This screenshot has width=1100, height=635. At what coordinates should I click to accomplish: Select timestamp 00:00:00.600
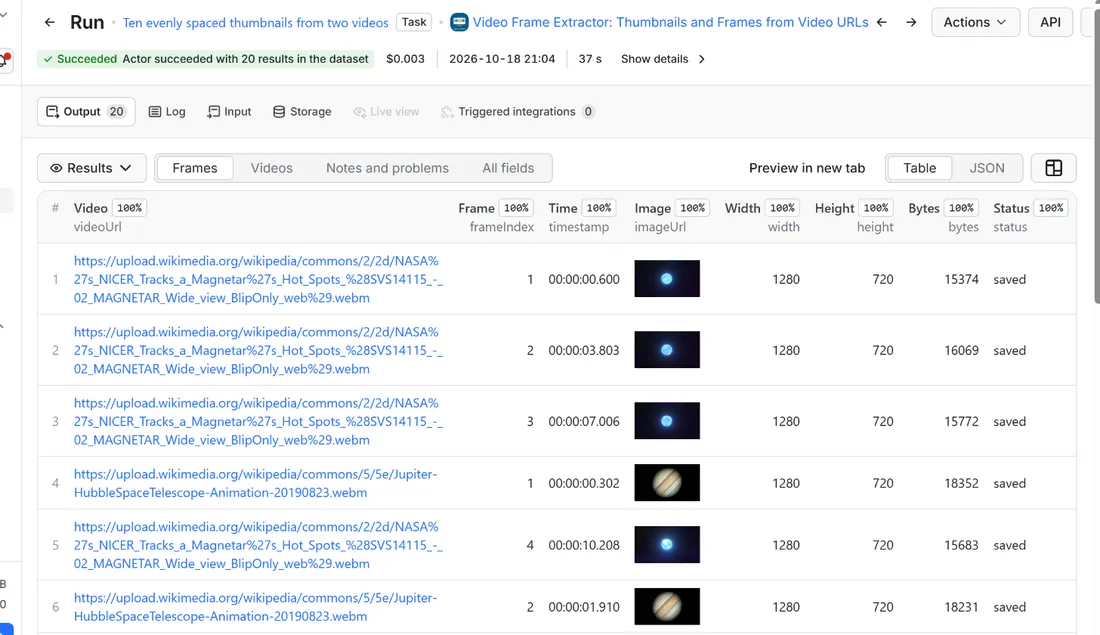(584, 279)
